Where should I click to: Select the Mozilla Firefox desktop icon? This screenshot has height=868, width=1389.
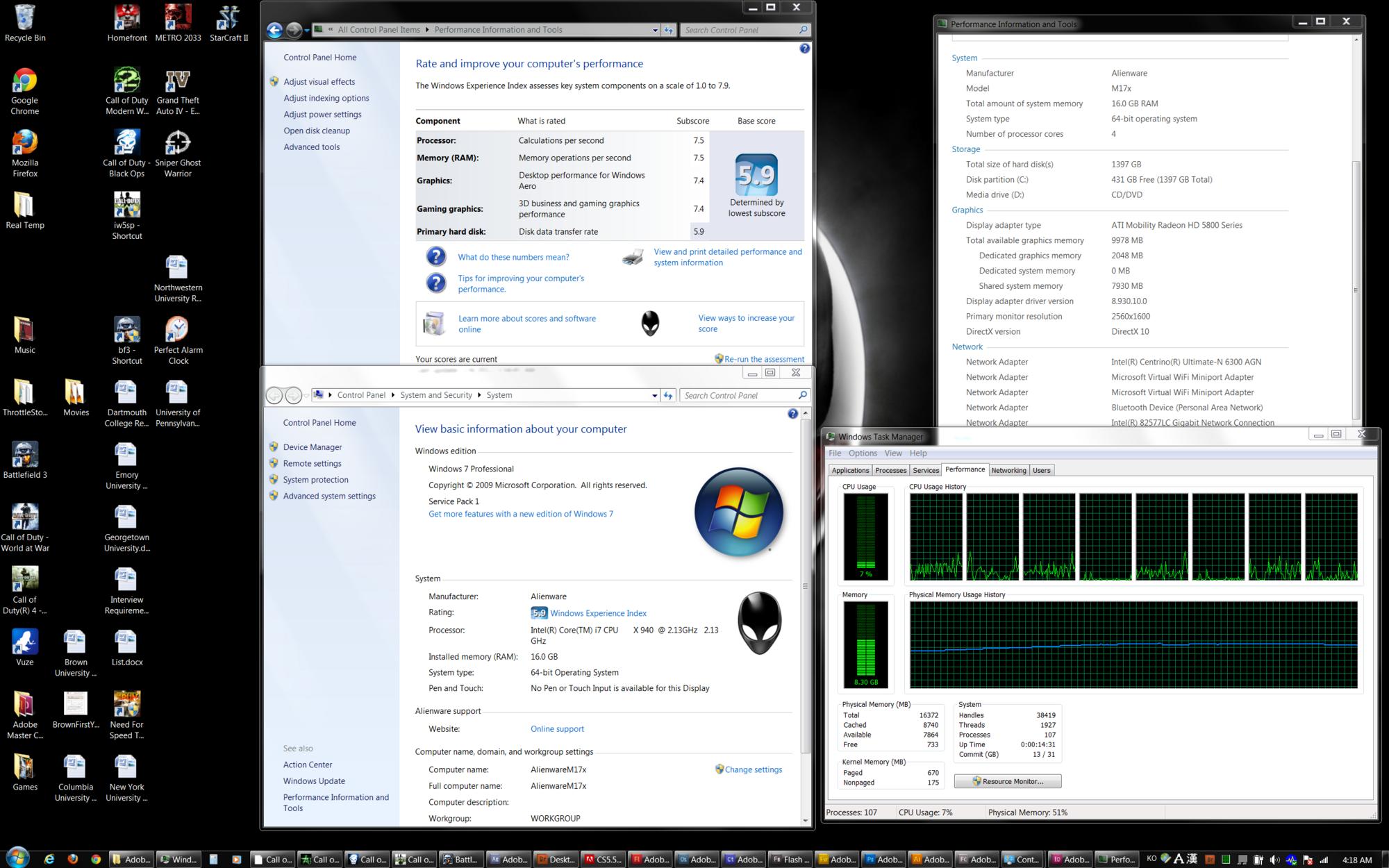point(25,154)
